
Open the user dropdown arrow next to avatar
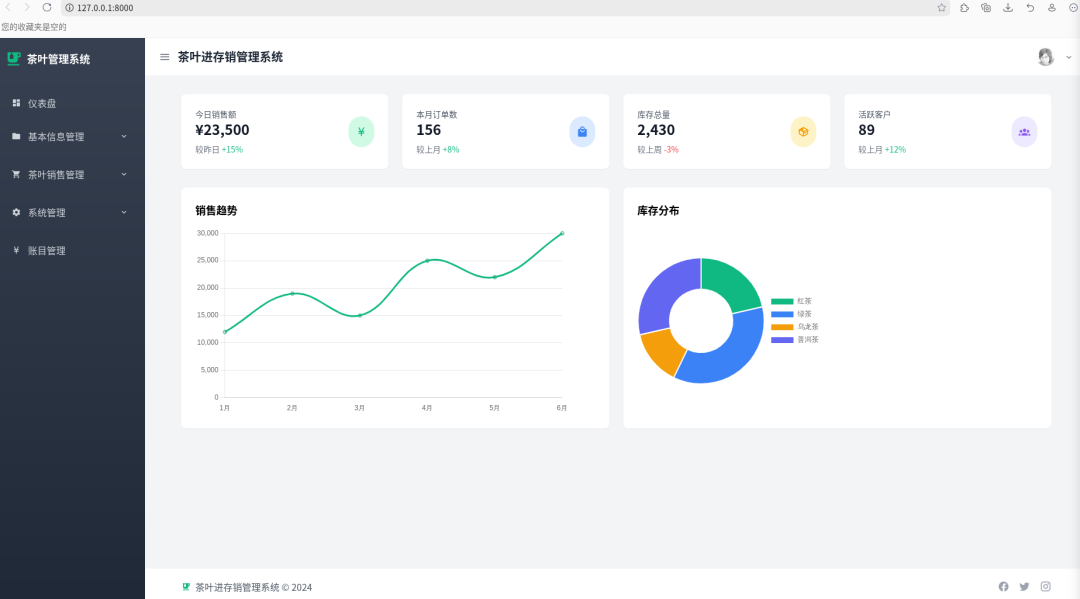[1068, 58]
